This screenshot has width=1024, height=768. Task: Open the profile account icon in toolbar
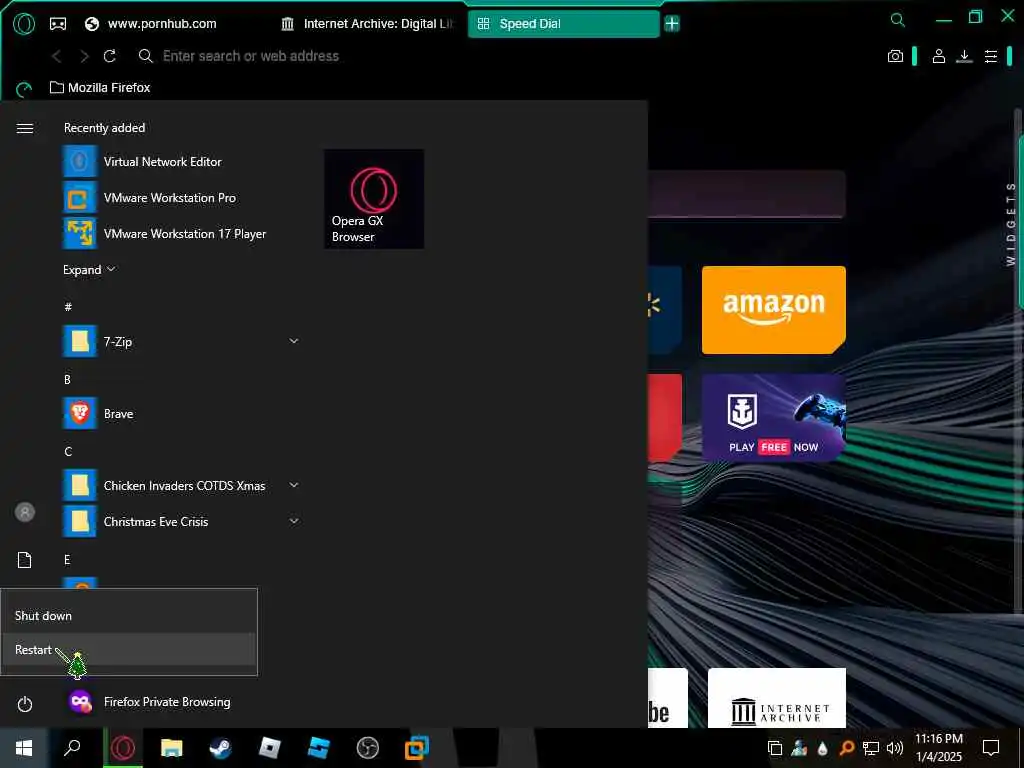(x=938, y=56)
